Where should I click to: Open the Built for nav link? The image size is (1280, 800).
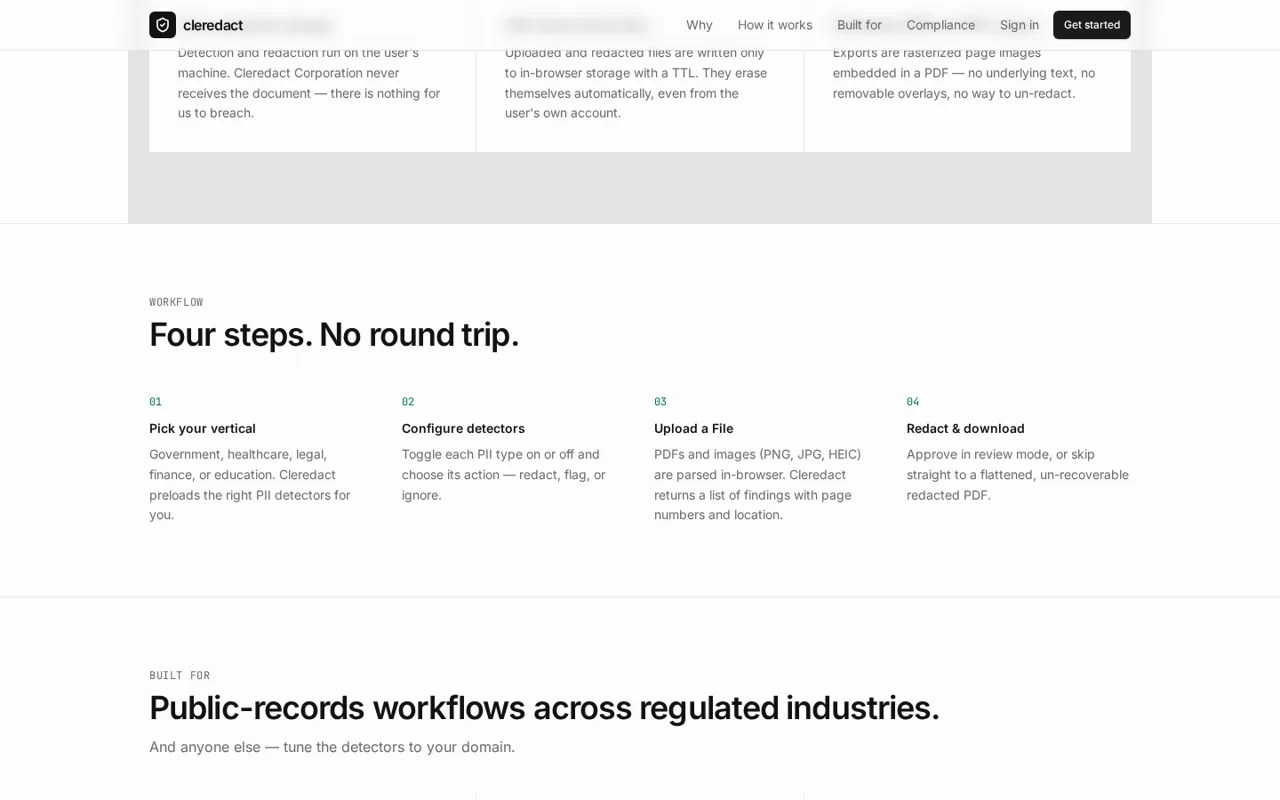(x=859, y=25)
